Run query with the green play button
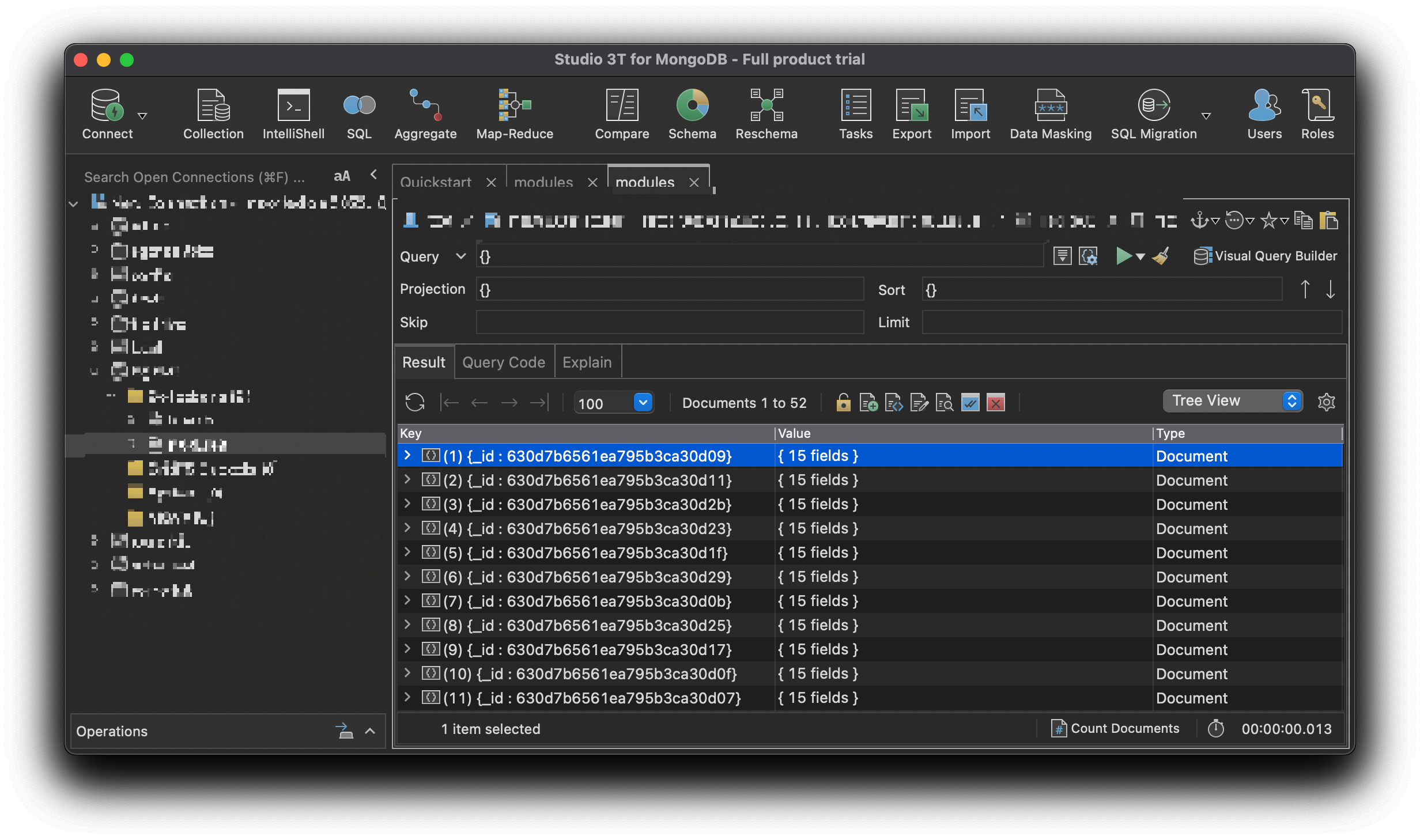This screenshot has height=840, width=1420. click(1123, 256)
